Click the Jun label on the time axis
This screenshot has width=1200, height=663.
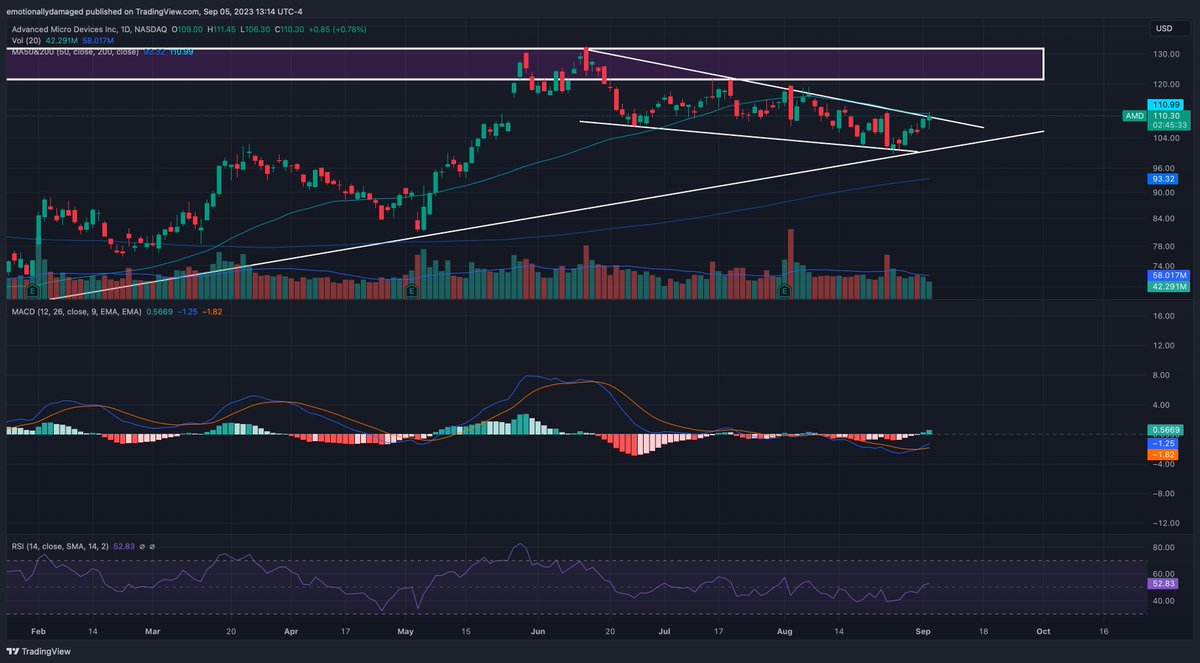click(540, 631)
